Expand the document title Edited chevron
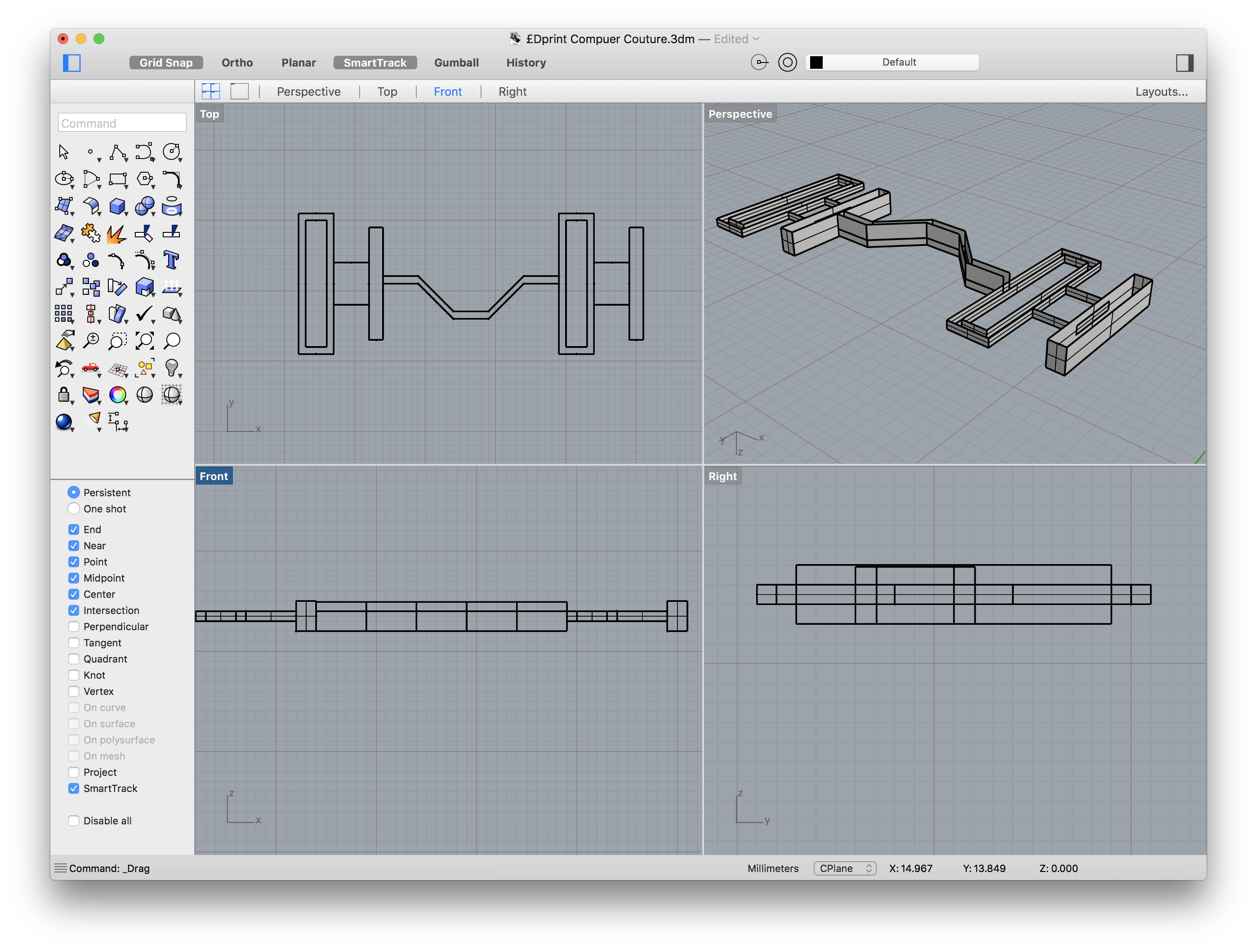Screen dimensions: 1257x952 point(756,39)
